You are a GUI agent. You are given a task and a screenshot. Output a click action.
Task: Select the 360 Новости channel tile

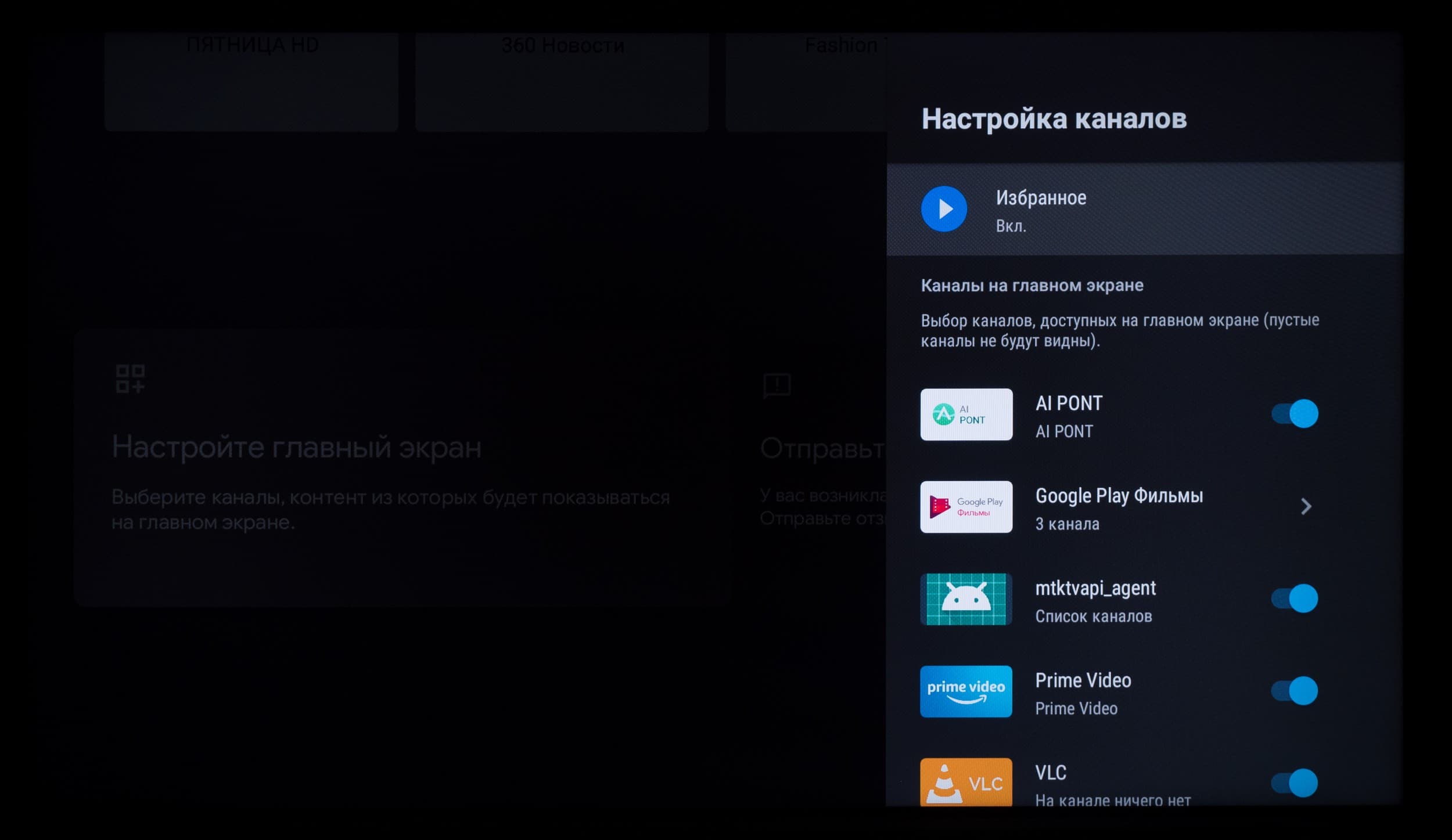click(x=562, y=81)
